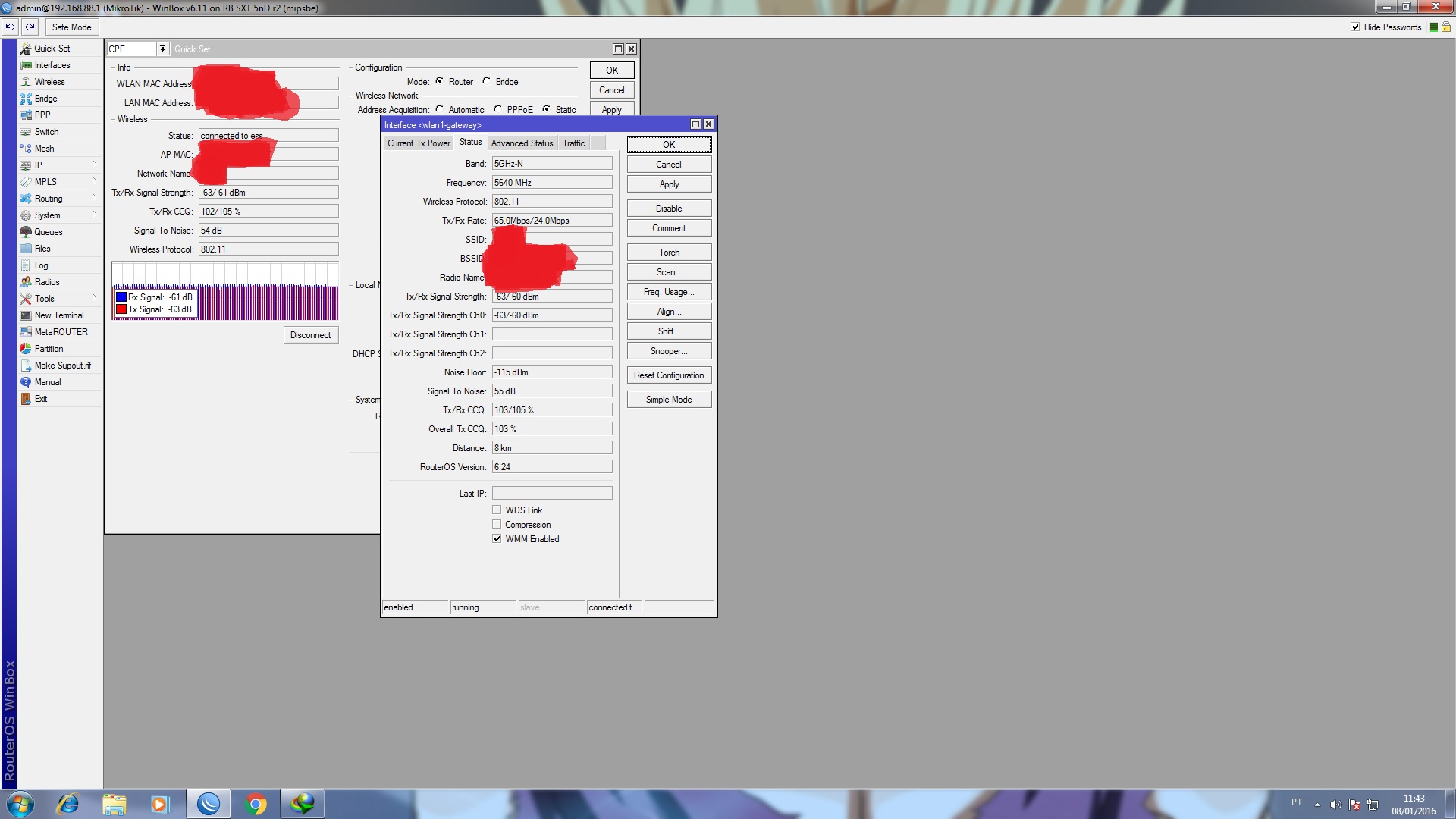
Task: Click the Bridge sidebar icon
Action: 26,99
